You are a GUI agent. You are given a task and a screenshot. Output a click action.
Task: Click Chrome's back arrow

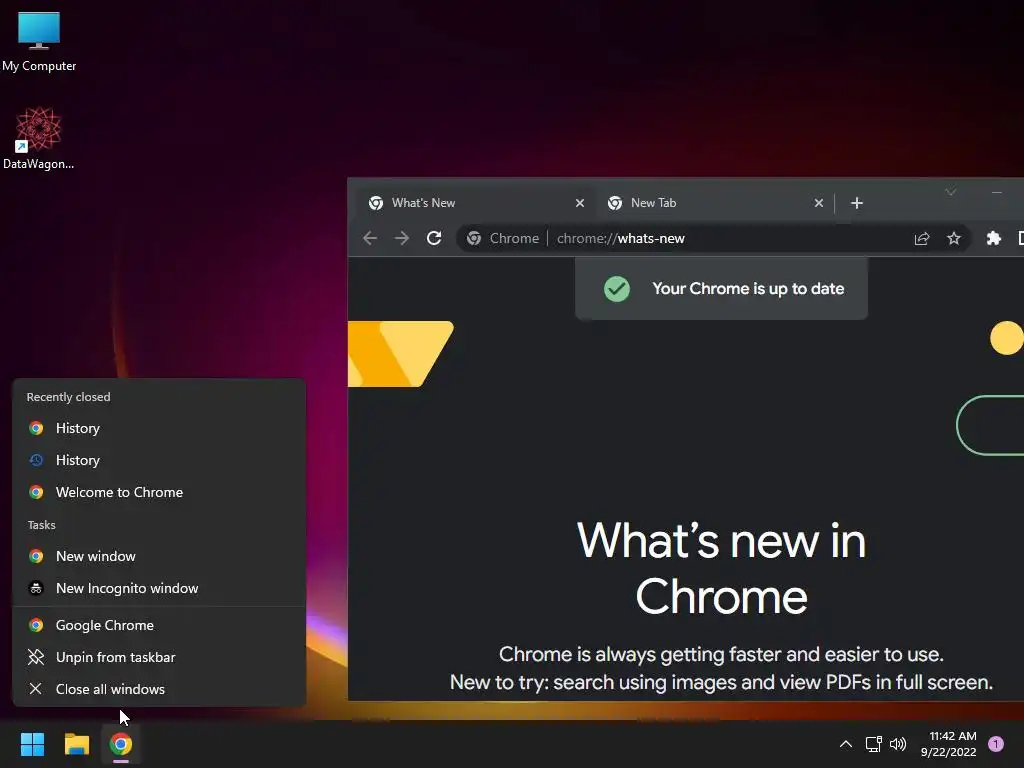370,238
